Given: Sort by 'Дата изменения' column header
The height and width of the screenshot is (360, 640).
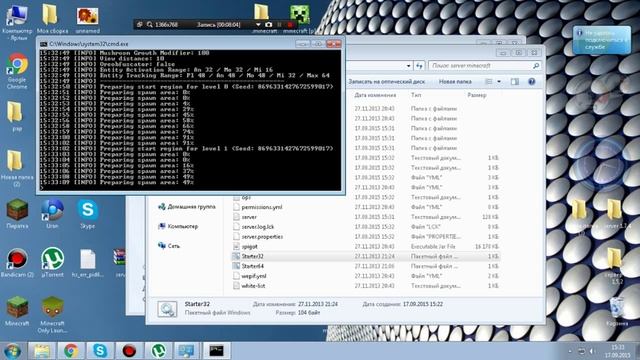Looking at the screenshot, I should [x=375, y=95].
